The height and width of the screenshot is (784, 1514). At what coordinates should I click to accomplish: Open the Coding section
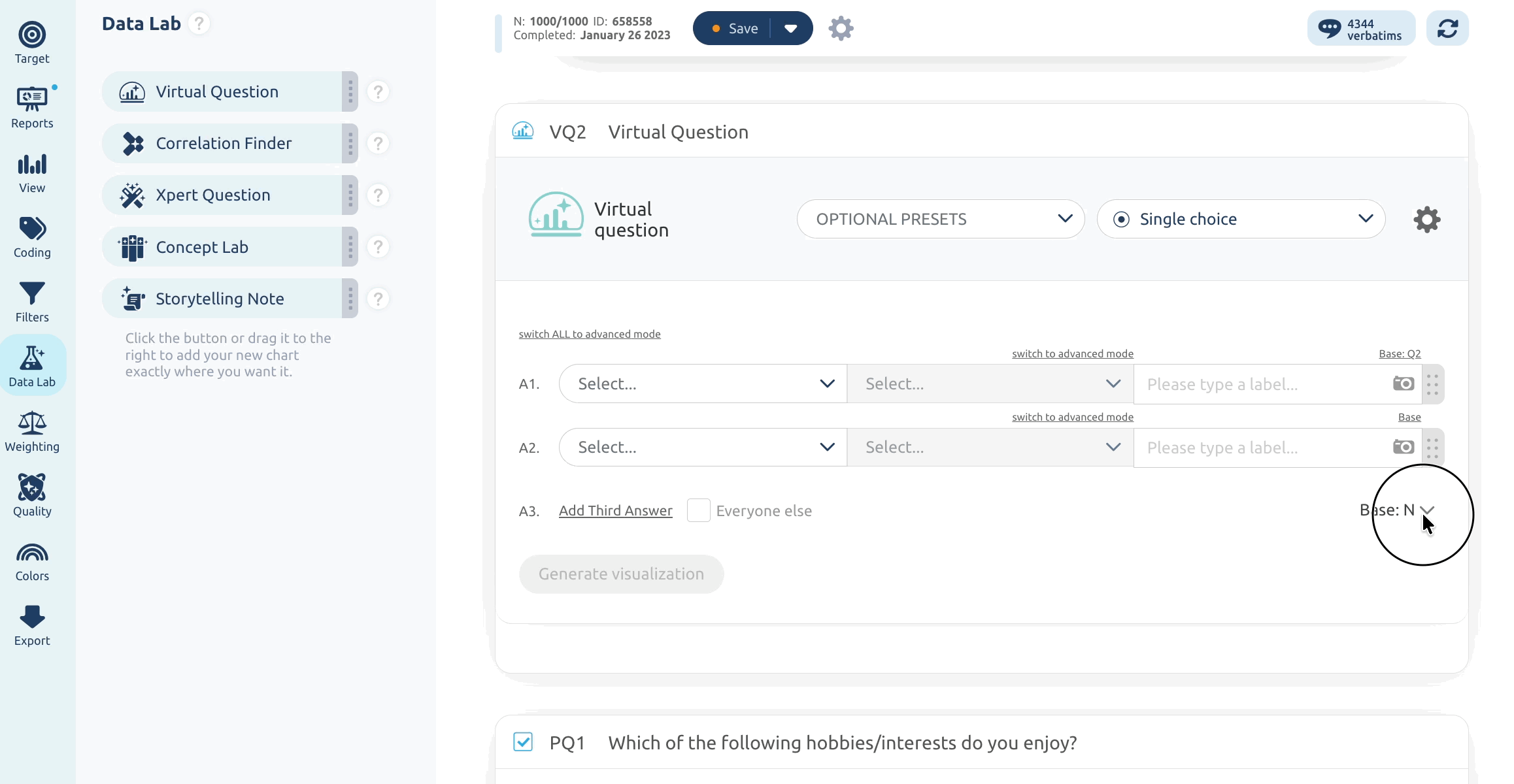(x=32, y=237)
